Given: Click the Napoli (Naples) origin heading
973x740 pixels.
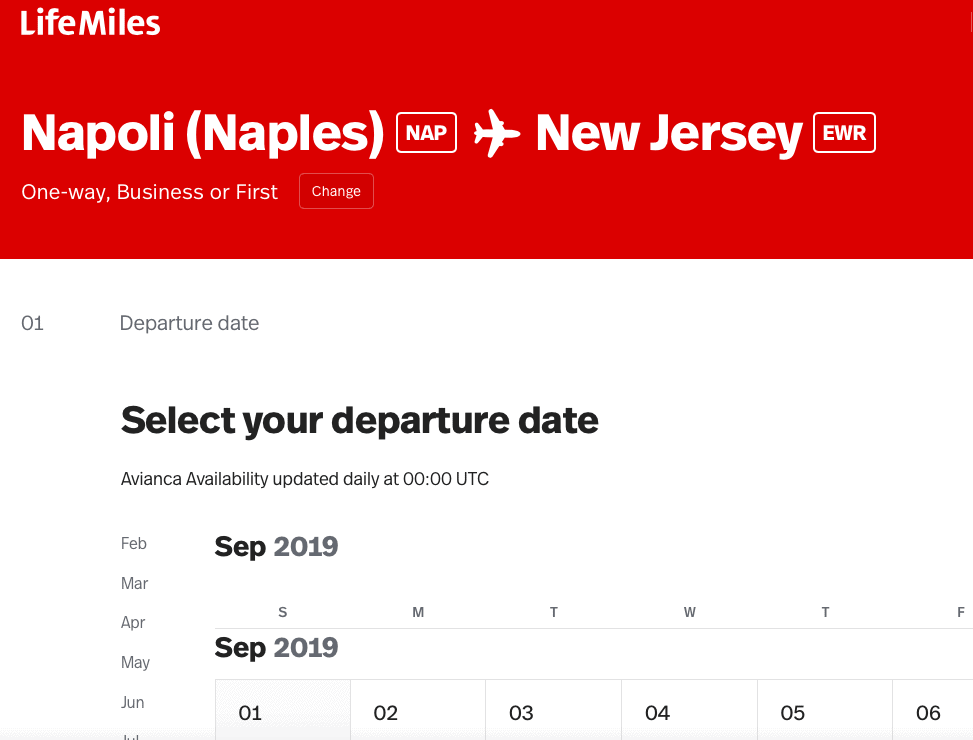Looking at the screenshot, I should (x=203, y=133).
